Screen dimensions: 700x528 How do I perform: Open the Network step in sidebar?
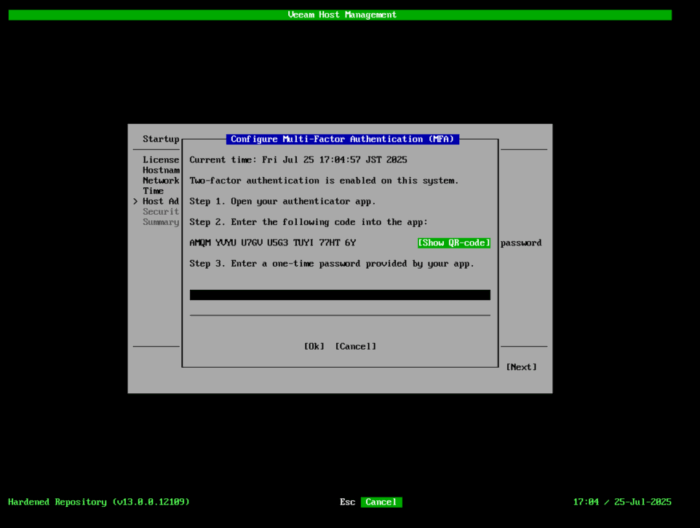tap(161, 180)
